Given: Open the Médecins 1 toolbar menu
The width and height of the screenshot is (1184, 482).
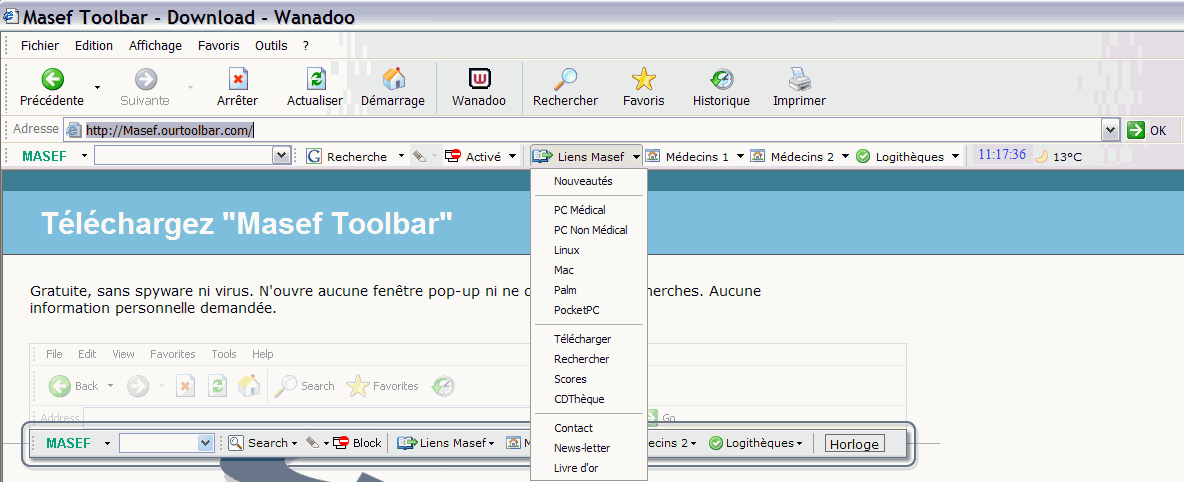Looking at the screenshot, I should coord(688,156).
